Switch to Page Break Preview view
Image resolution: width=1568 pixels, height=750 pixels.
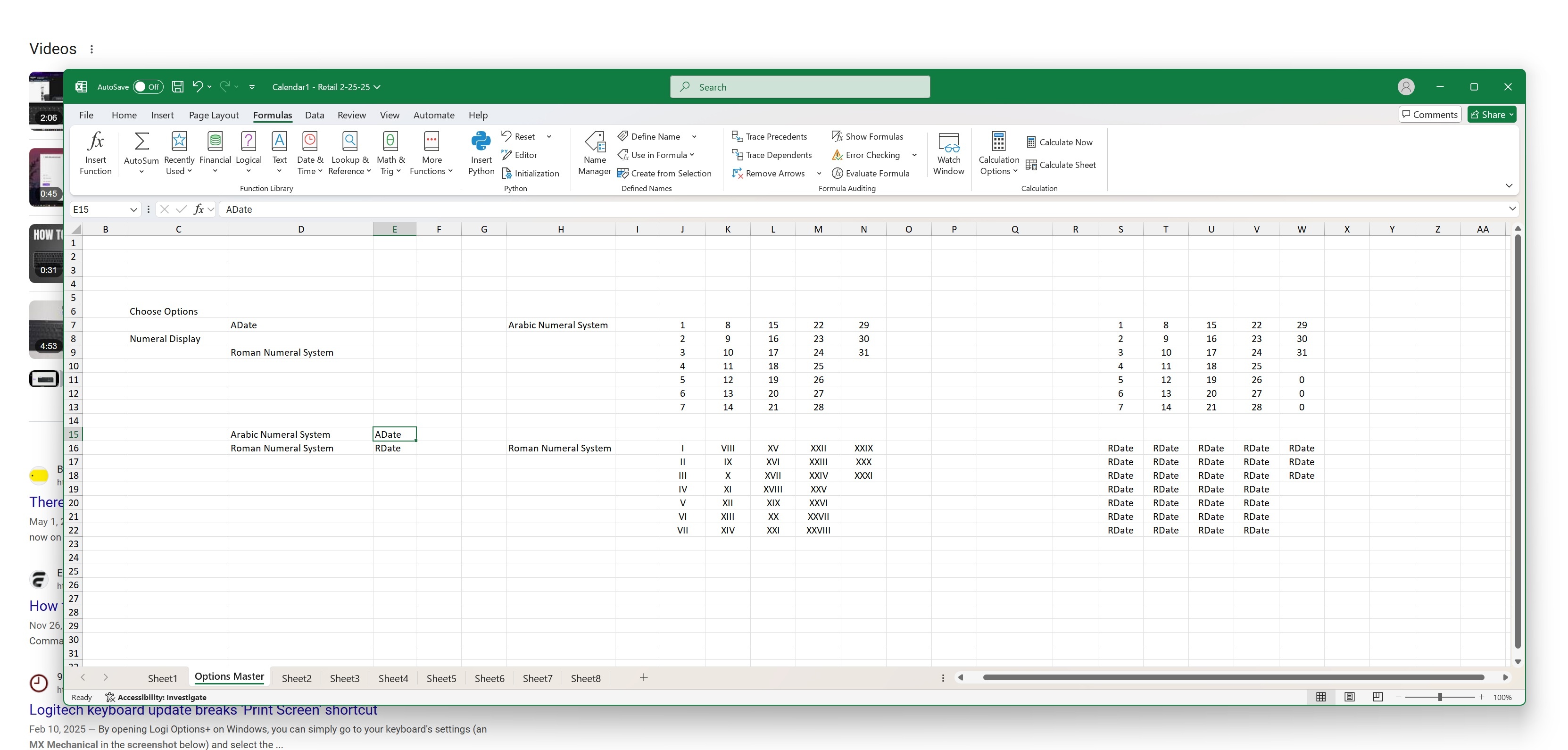pyautogui.click(x=1378, y=697)
